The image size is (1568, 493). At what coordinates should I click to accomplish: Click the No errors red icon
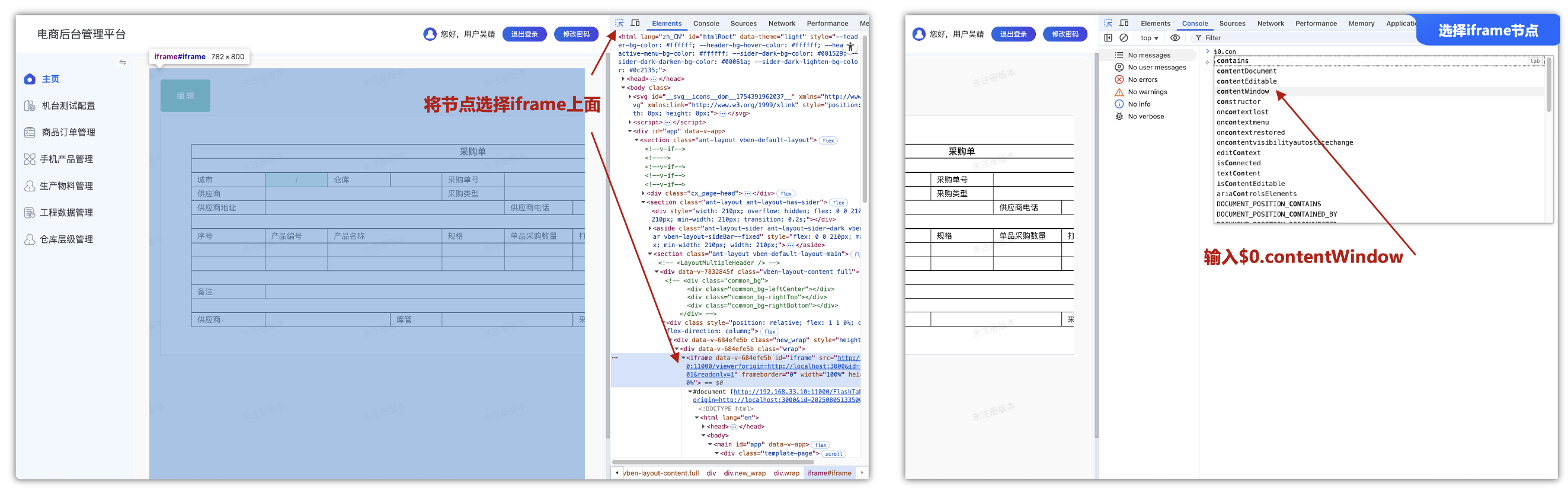tap(1119, 80)
